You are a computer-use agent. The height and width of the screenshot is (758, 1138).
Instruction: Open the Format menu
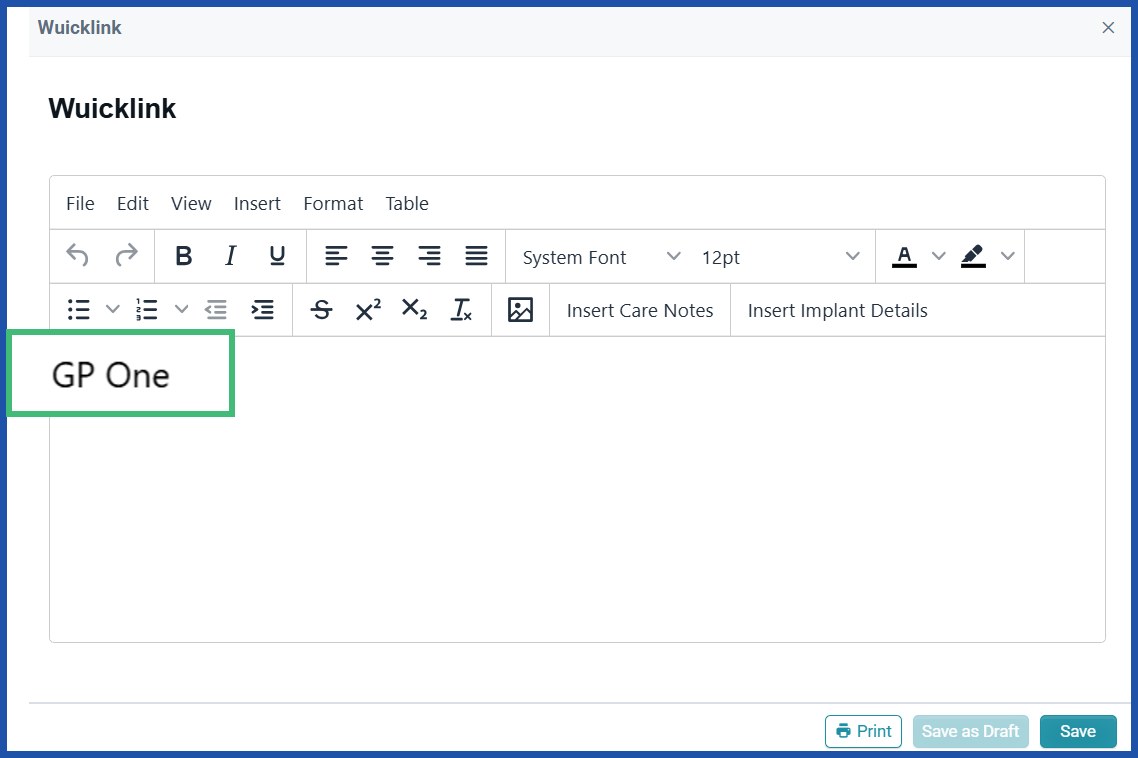click(333, 203)
